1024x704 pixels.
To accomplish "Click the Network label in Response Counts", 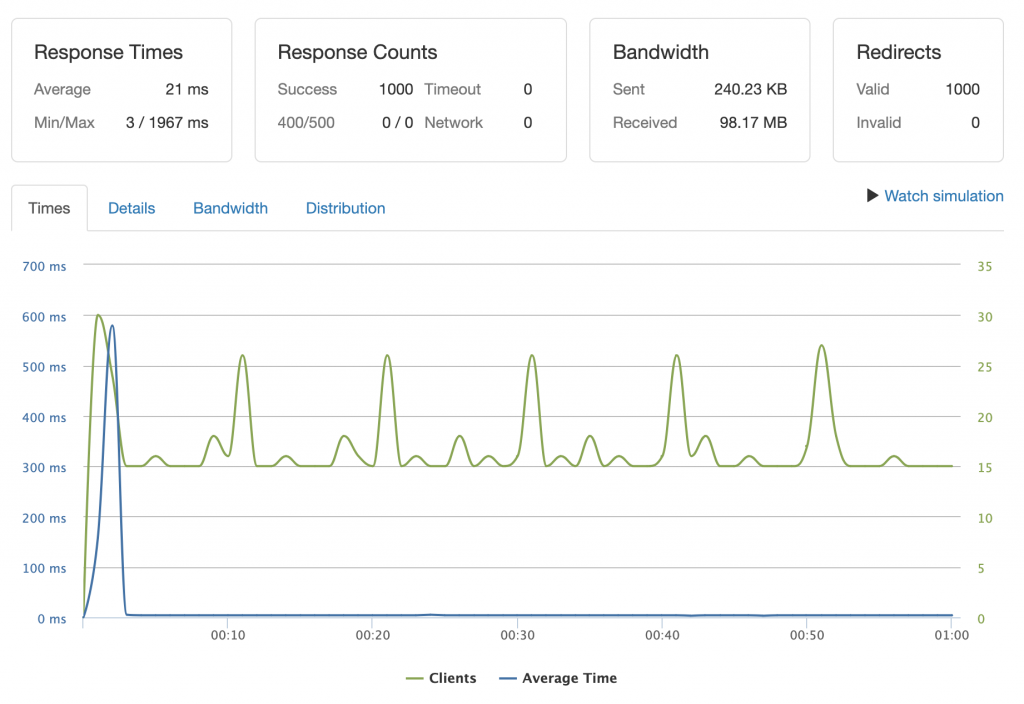I will coord(454,123).
